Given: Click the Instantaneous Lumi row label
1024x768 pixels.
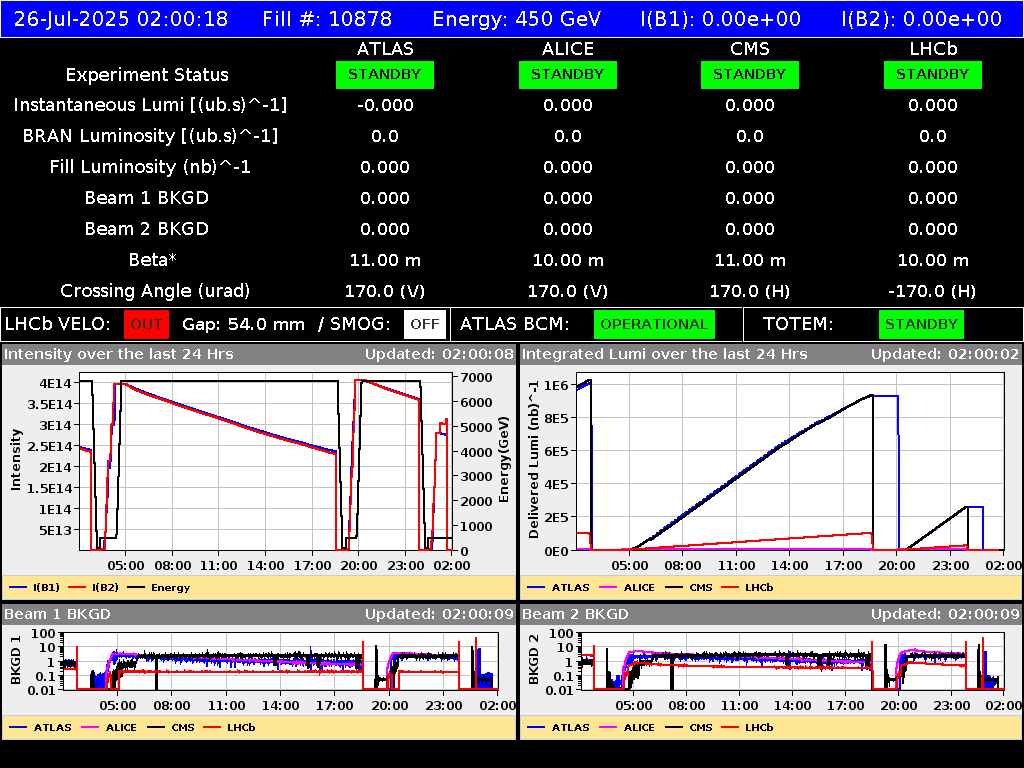Looking at the screenshot, I should point(150,105).
